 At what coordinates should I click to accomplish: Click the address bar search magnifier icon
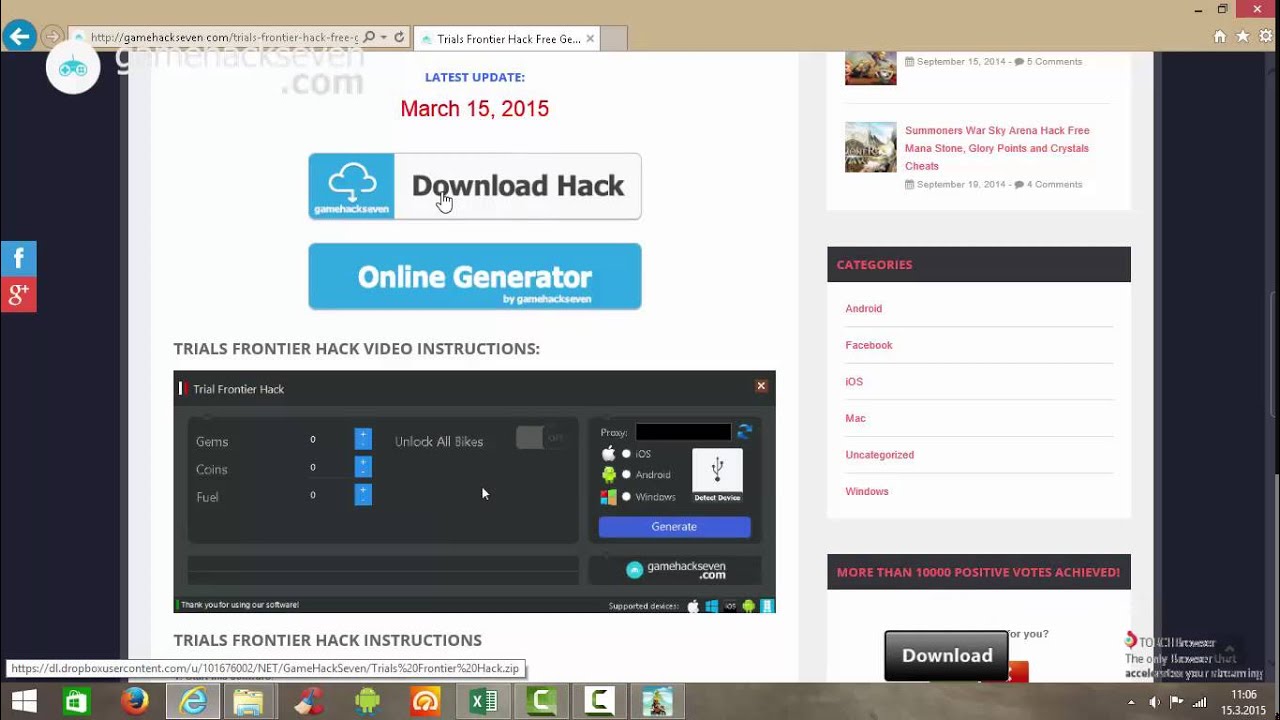pyautogui.click(x=369, y=37)
